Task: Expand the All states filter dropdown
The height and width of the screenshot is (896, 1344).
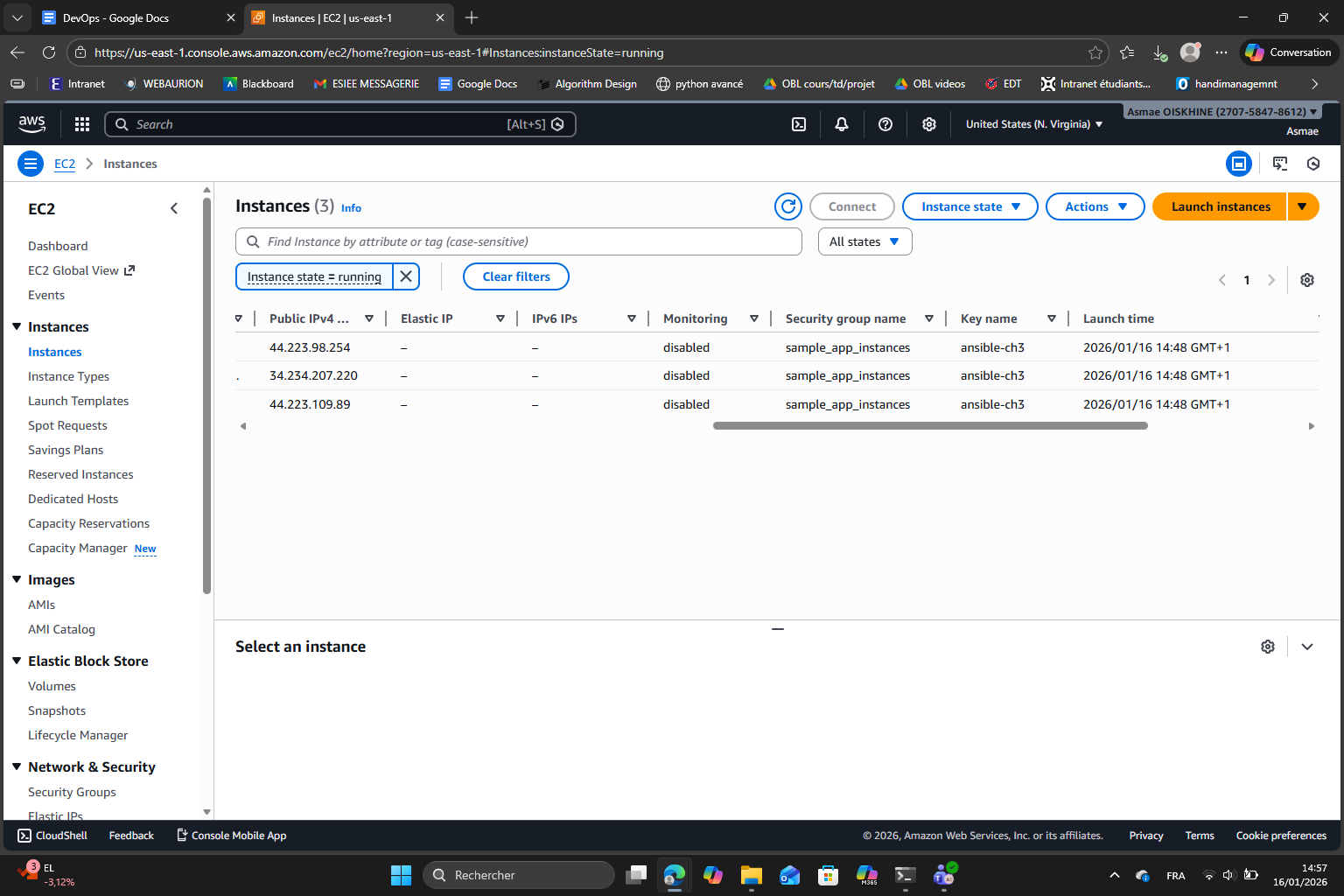Action: click(x=864, y=241)
